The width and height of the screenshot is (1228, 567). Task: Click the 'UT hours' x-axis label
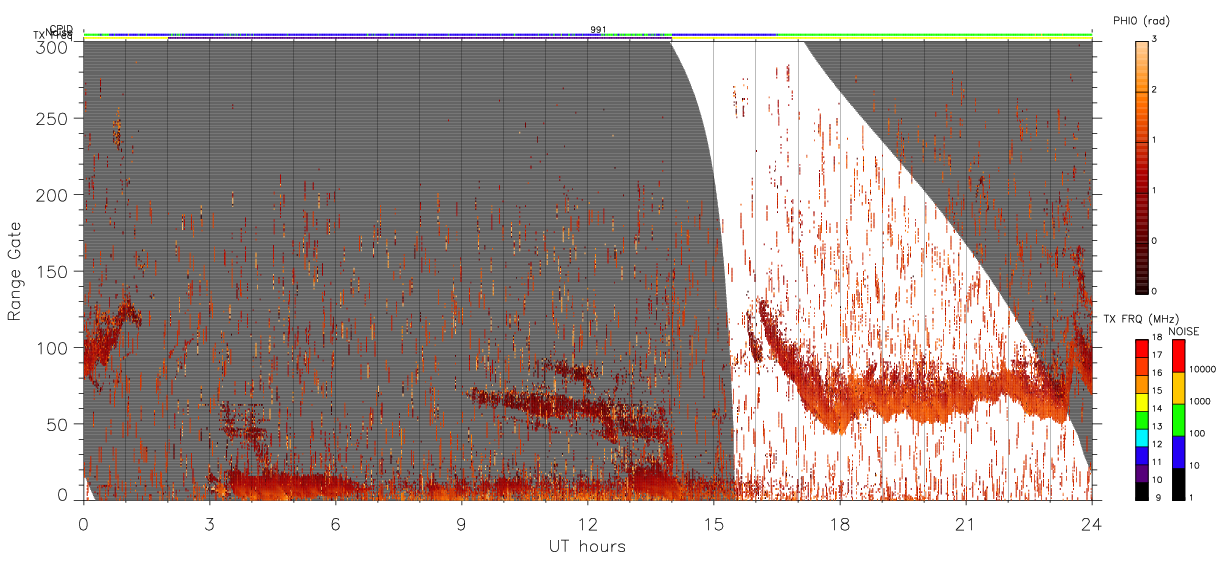tap(587, 547)
